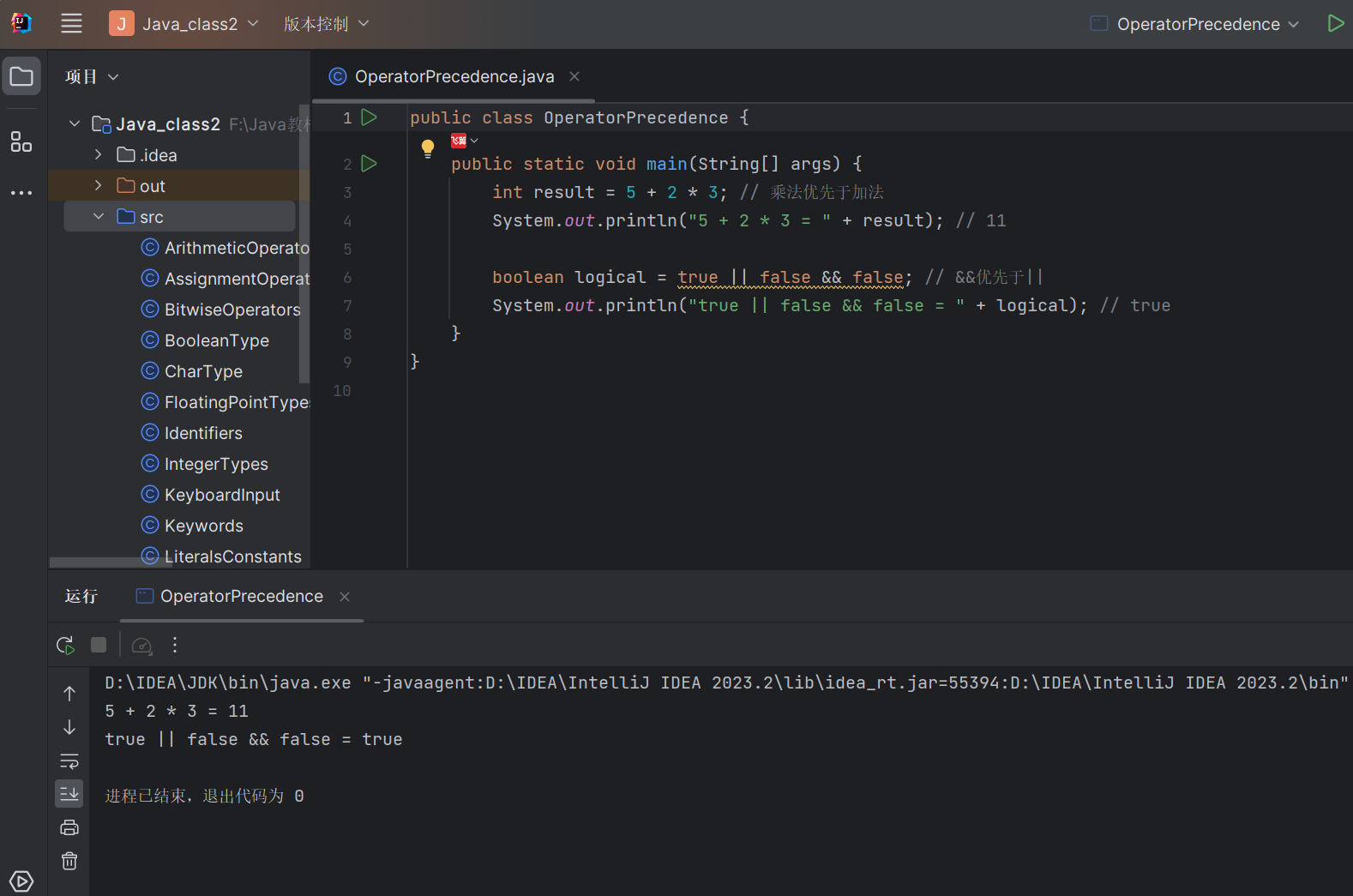Click console line '进程已结束，退出代码为 0'
The height and width of the screenshot is (896, 1353).
[x=205, y=796]
